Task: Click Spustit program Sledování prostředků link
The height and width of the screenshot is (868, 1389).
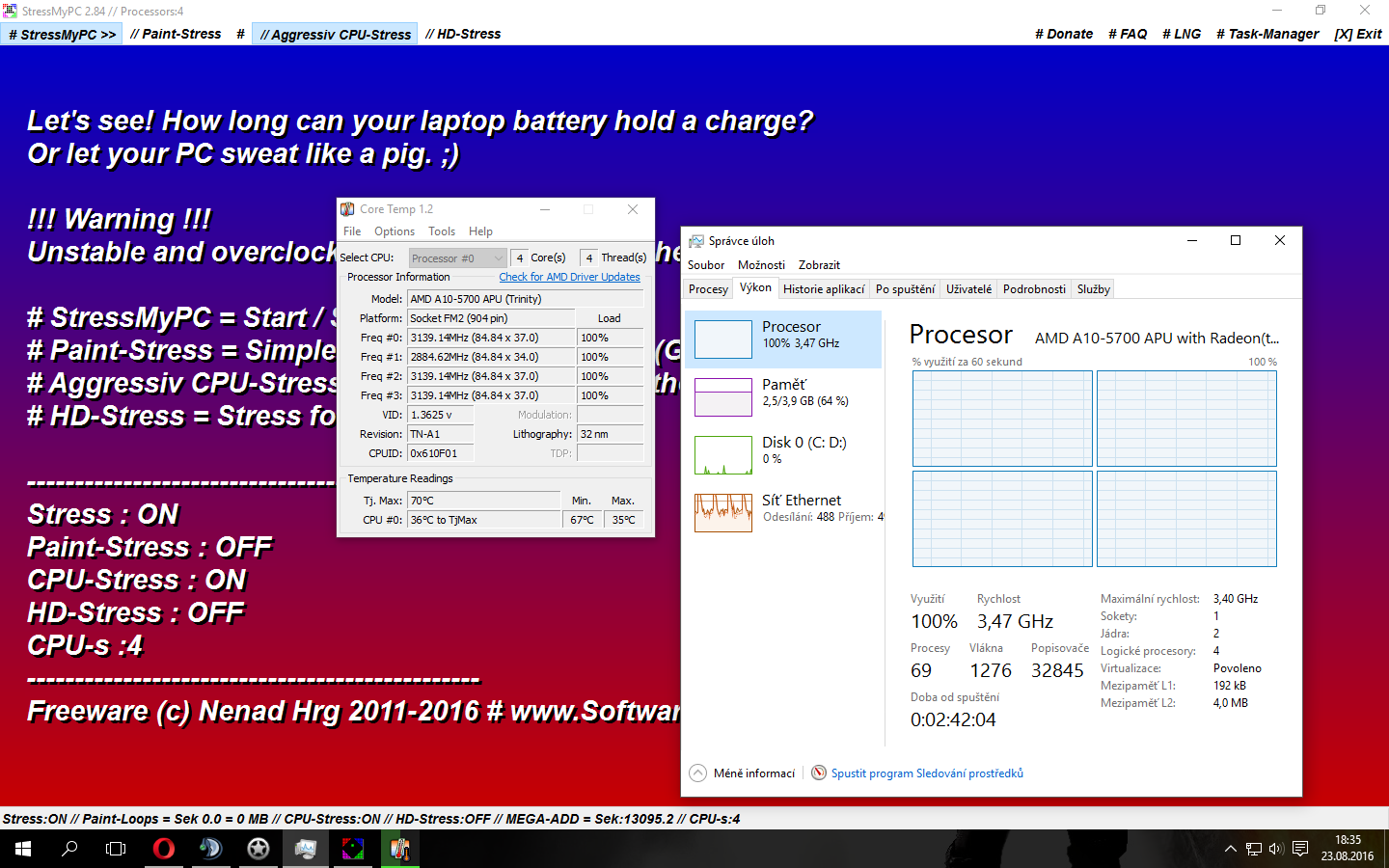Action: click(927, 773)
